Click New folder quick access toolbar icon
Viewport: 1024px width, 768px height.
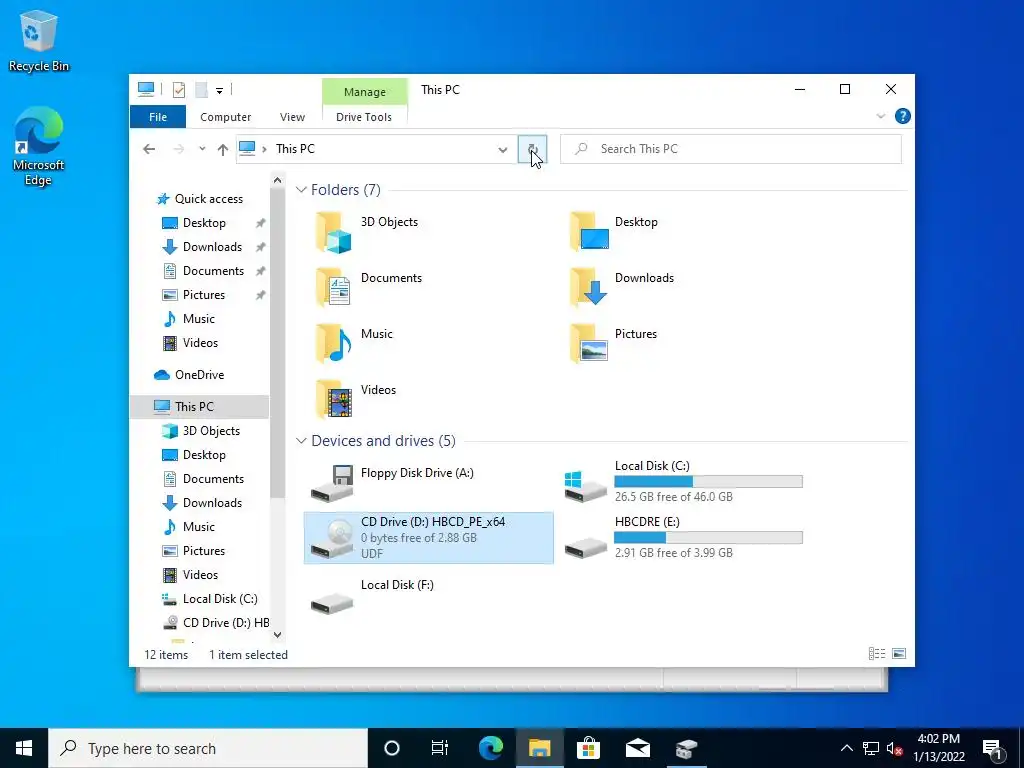click(201, 90)
